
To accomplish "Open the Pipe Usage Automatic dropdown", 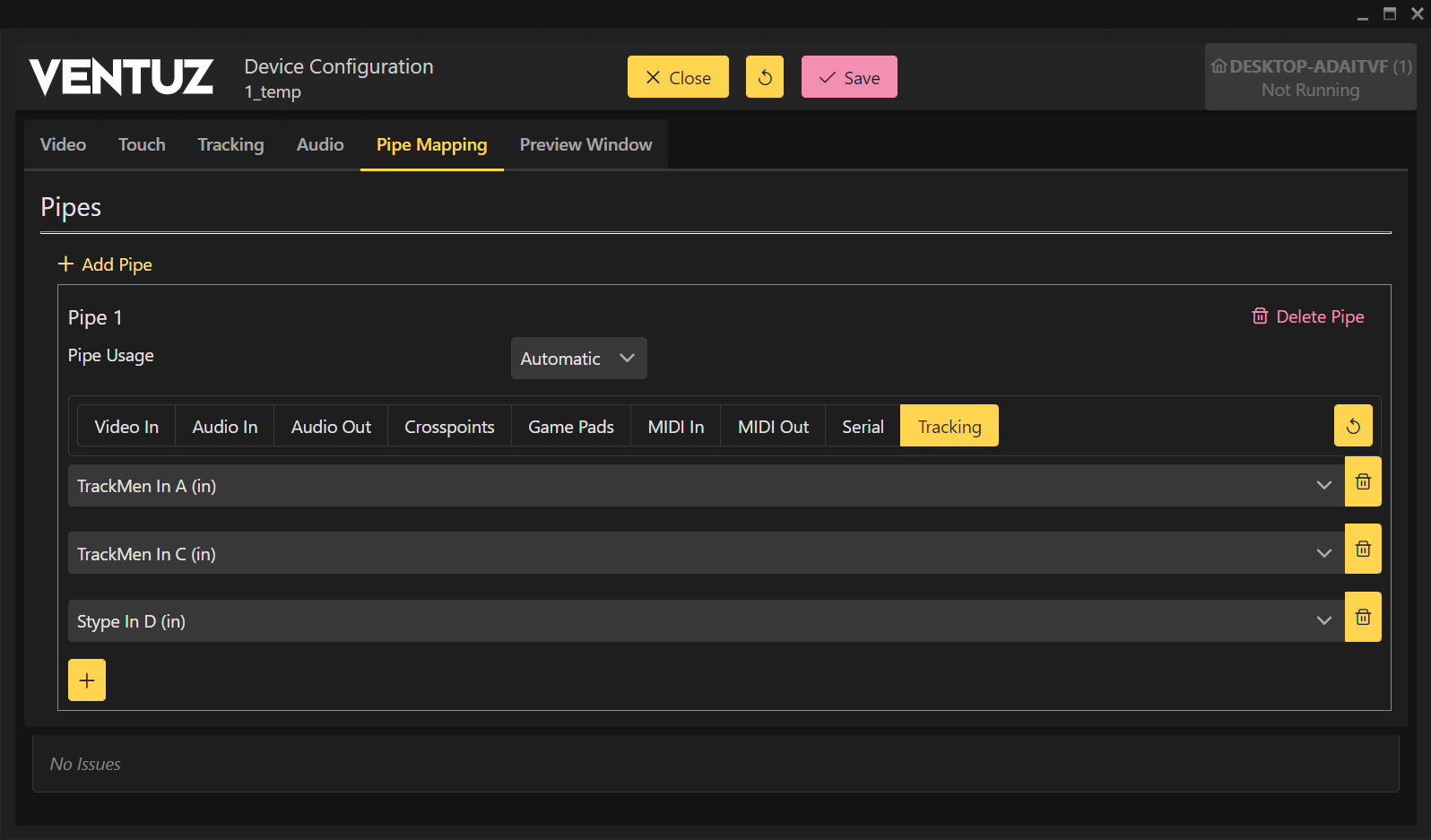I will pos(578,359).
